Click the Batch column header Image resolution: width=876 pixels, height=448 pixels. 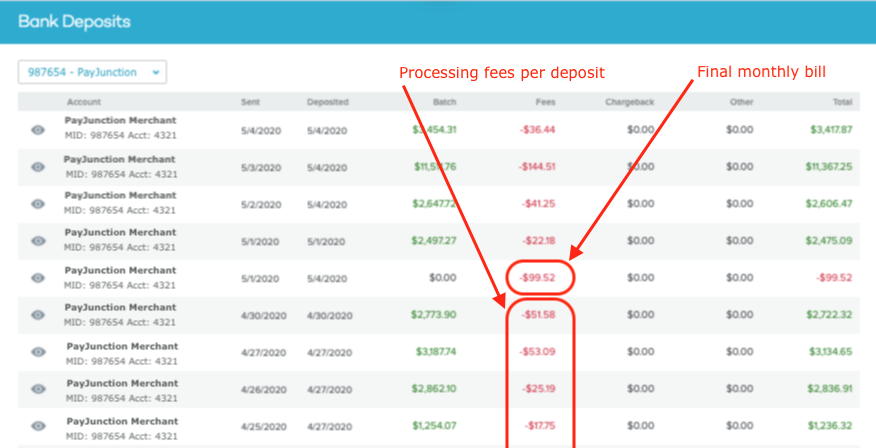tap(445, 102)
